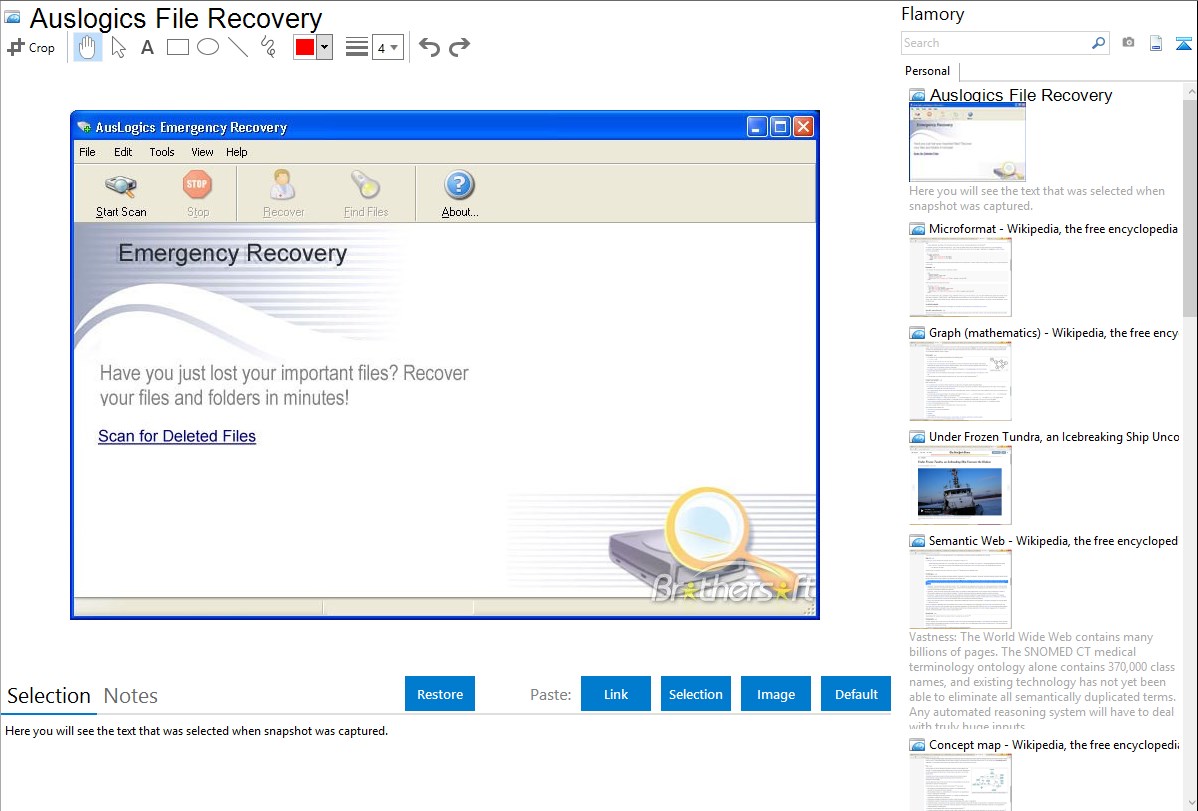Open the View menu in Emergency Recovery
1198x811 pixels.
pos(202,152)
